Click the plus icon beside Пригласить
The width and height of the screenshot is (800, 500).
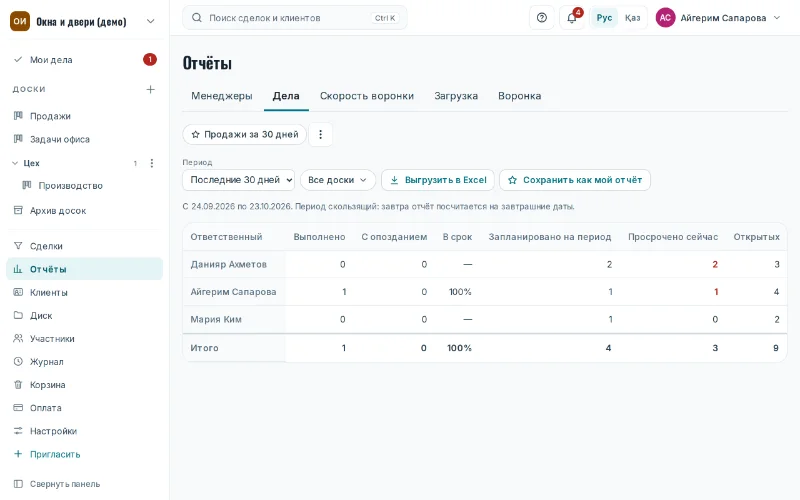click(x=18, y=454)
